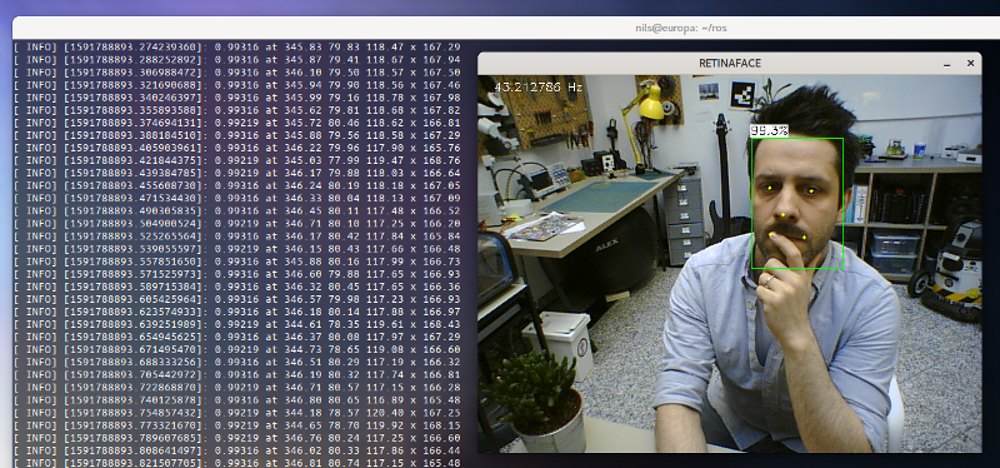Select log line ending 118.62 x 166.81
This screenshot has width=1000, height=468.
[237, 122]
